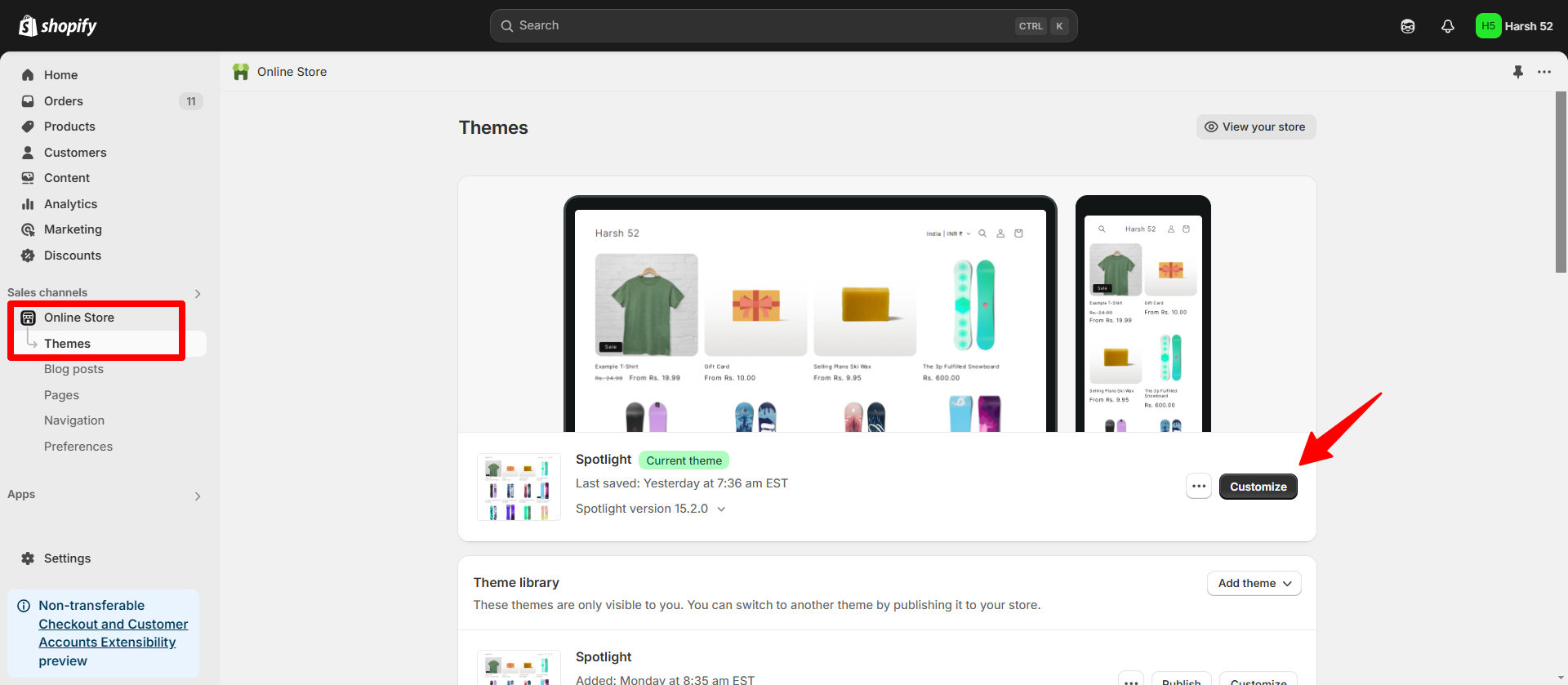Click the Shopify logo
The width and height of the screenshot is (1568, 685).
click(57, 26)
